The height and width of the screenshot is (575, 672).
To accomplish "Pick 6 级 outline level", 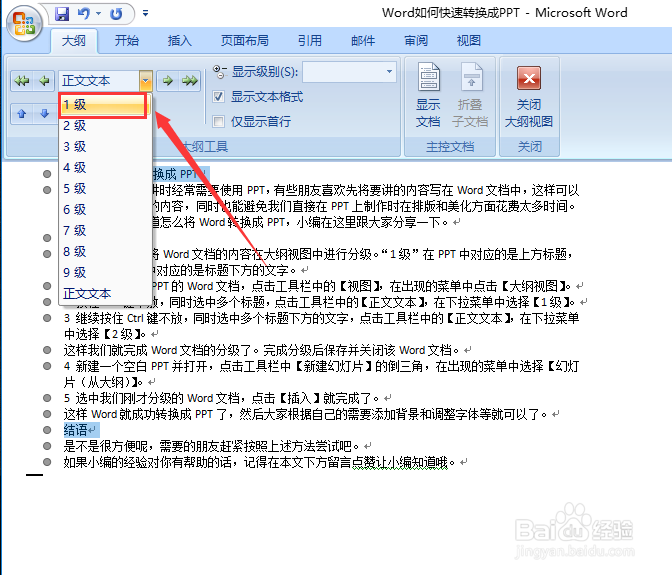I will click(x=105, y=210).
